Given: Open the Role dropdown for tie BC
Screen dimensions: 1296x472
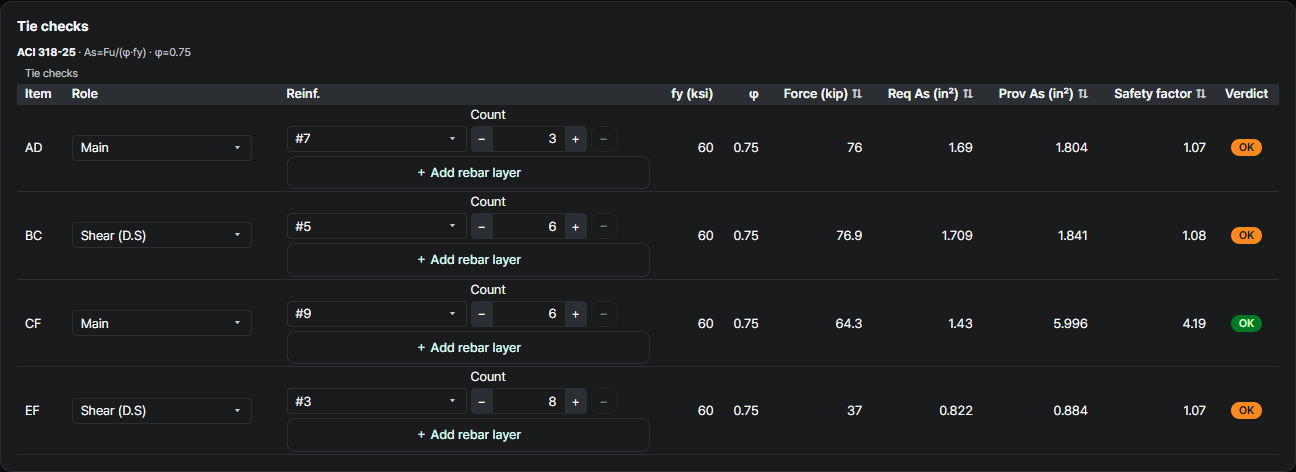Looking at the screenshot, I should (x=162, y=236).
